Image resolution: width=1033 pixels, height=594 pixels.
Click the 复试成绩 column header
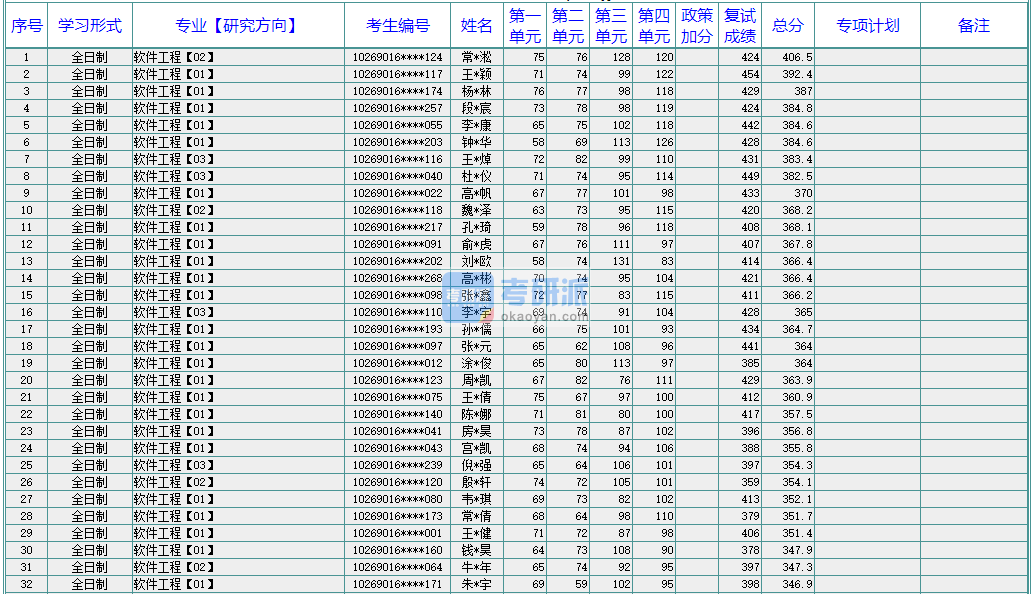tap(740, 26)
